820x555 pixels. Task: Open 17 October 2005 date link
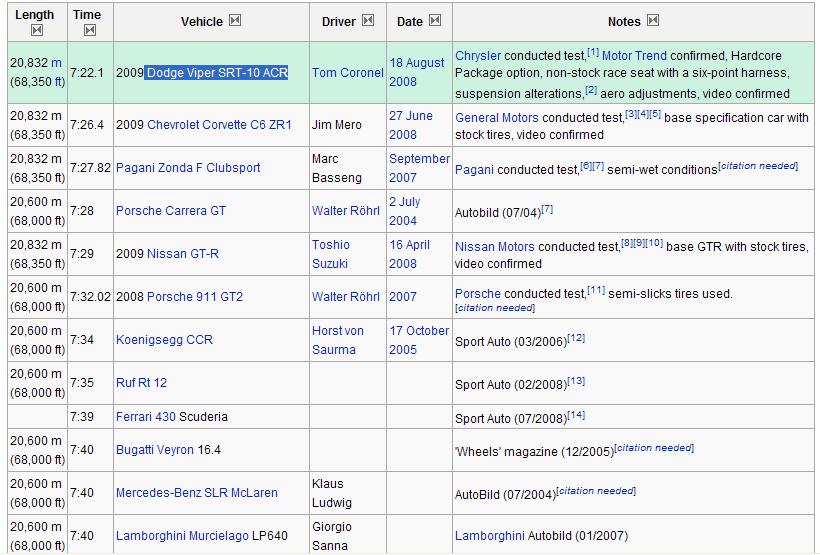pyautogui.click(x=419, y=340)
